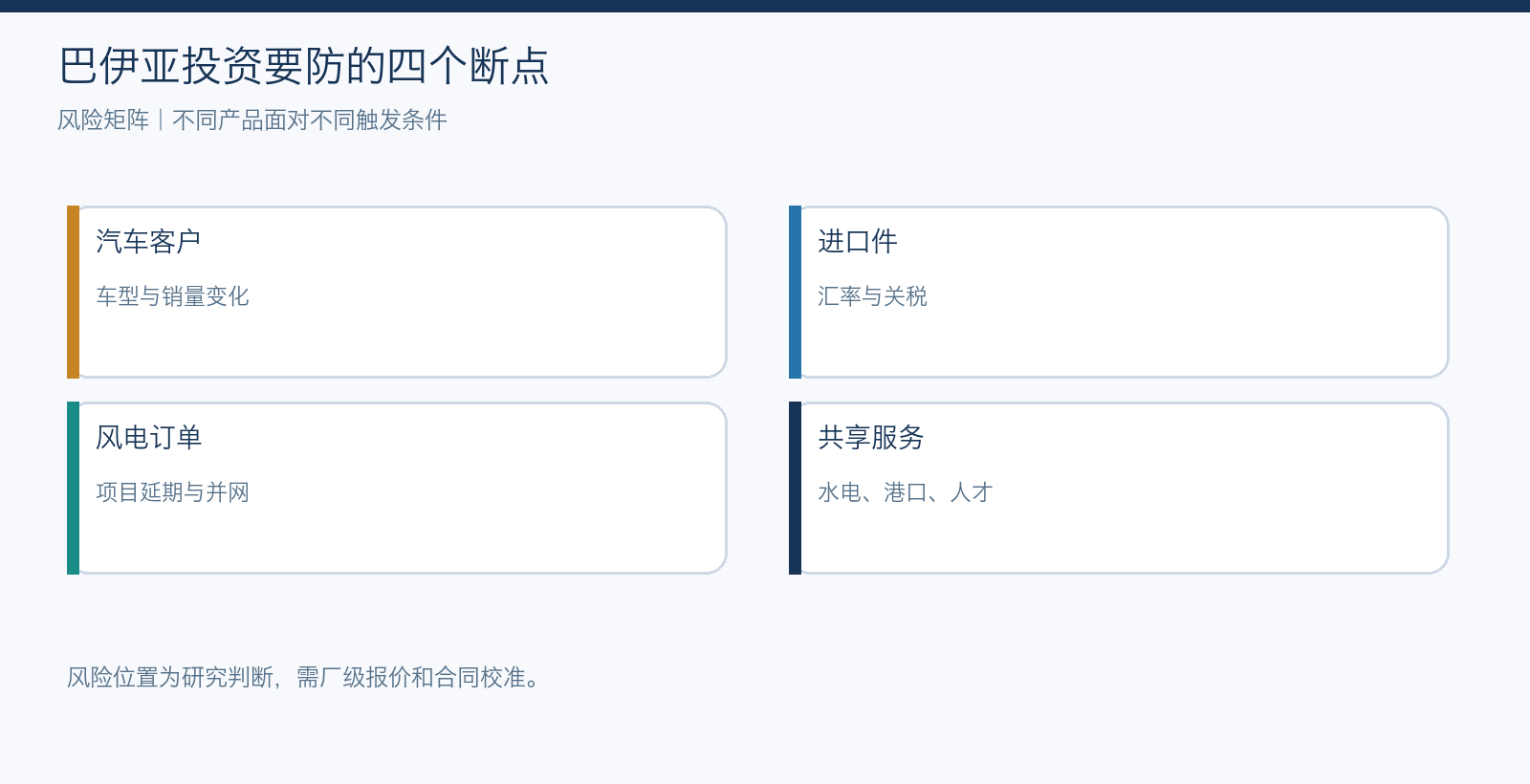The height and width of the screenshot is (784, 1530).
Task: Click the 水电、港口、人才 description text
Action: [x=906, y=492]
